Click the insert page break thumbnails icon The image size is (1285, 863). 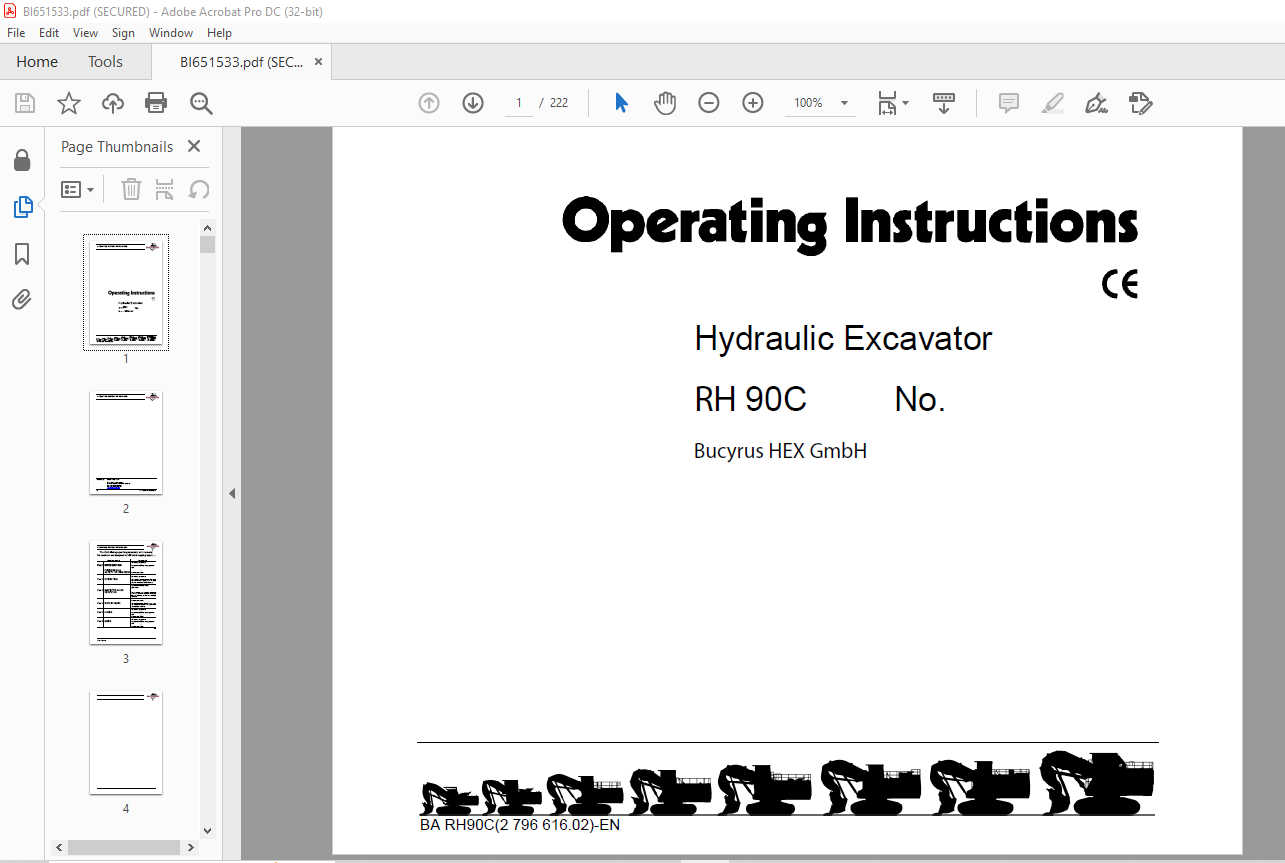[x=165, y=189]
